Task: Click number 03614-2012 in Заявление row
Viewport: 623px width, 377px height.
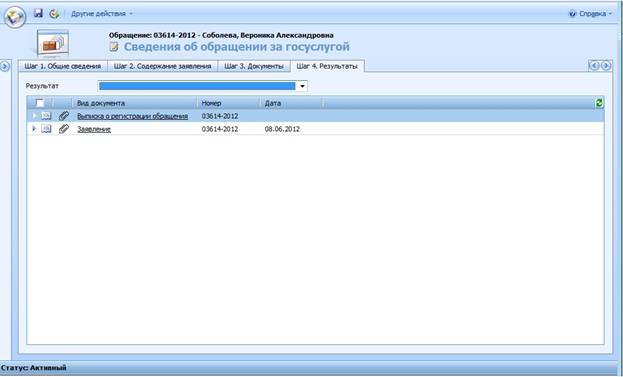Action: tap(220, 129)
